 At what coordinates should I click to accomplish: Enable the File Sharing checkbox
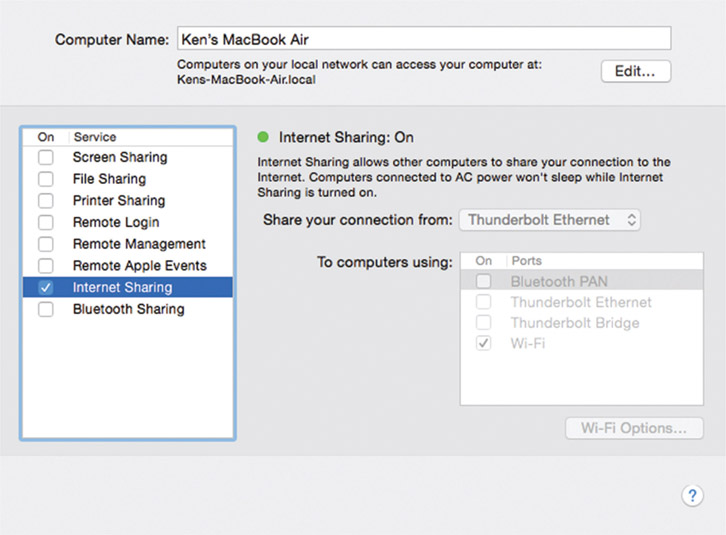click(x=46, y=179)
